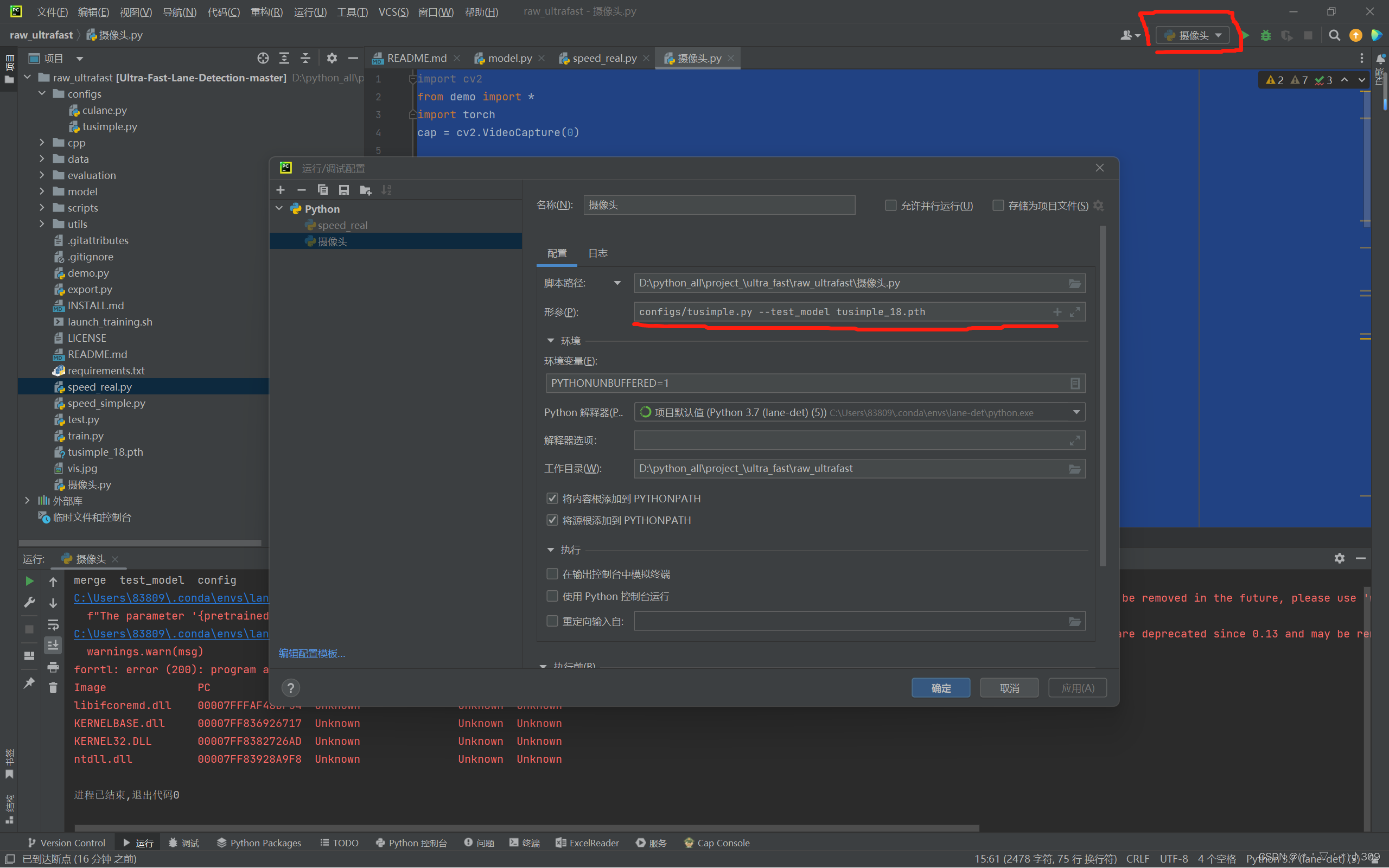Enable 使用 Python 控制台运行
1389x868 pixels.
[x=552, y=596]
